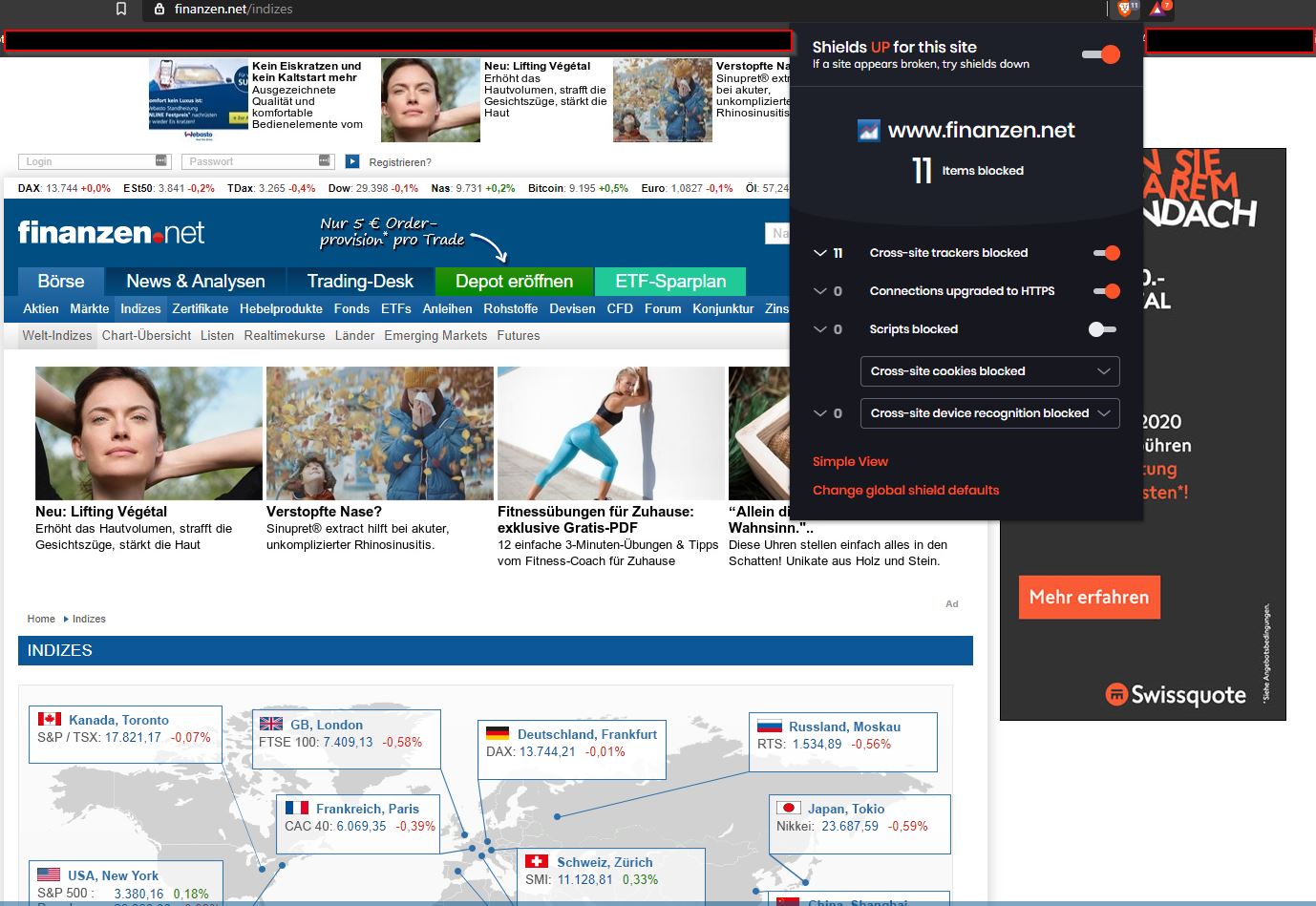Click the German flag icon

pos(498,733)
